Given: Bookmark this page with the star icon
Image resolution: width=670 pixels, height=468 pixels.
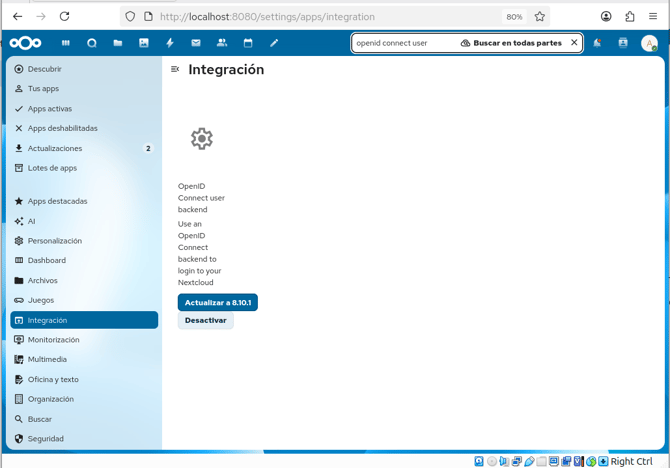Looking at the screenshot, I should click(x=540, y=16).
